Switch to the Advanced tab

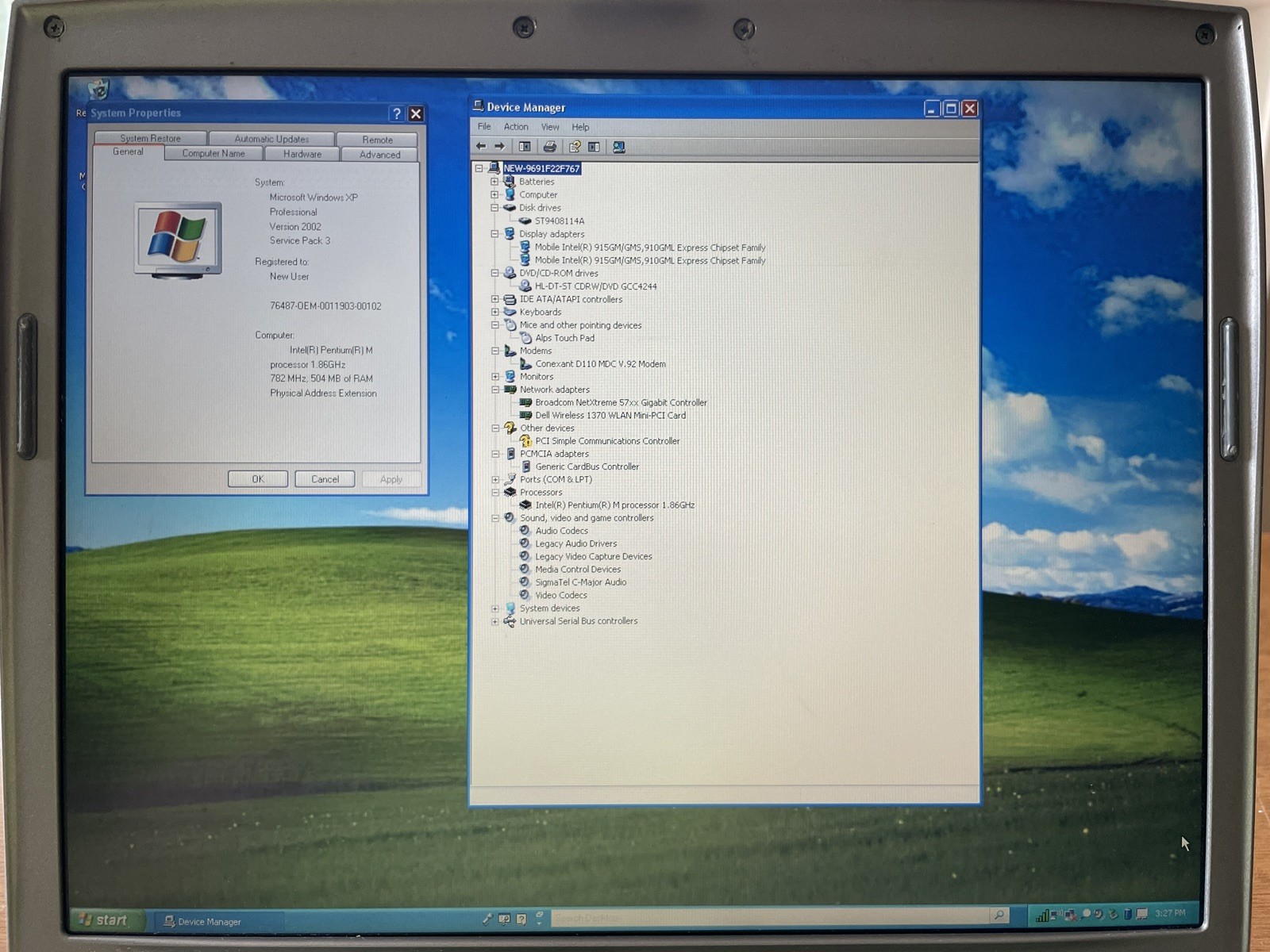(379, 155)
